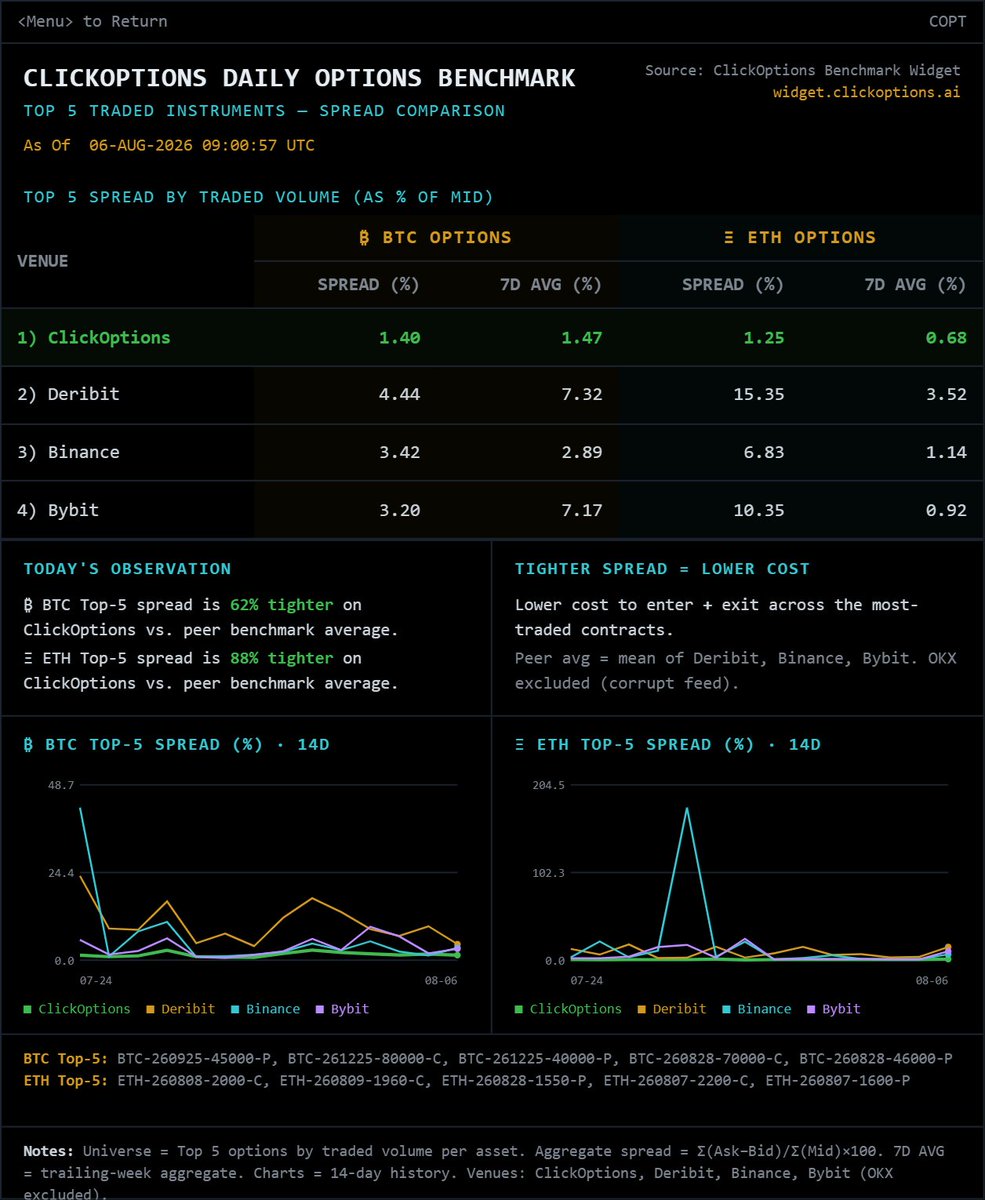Open the widget.clickoptions.ai link
The width and height of the screenshot is (985, 1200).
[x=866, y=92]
